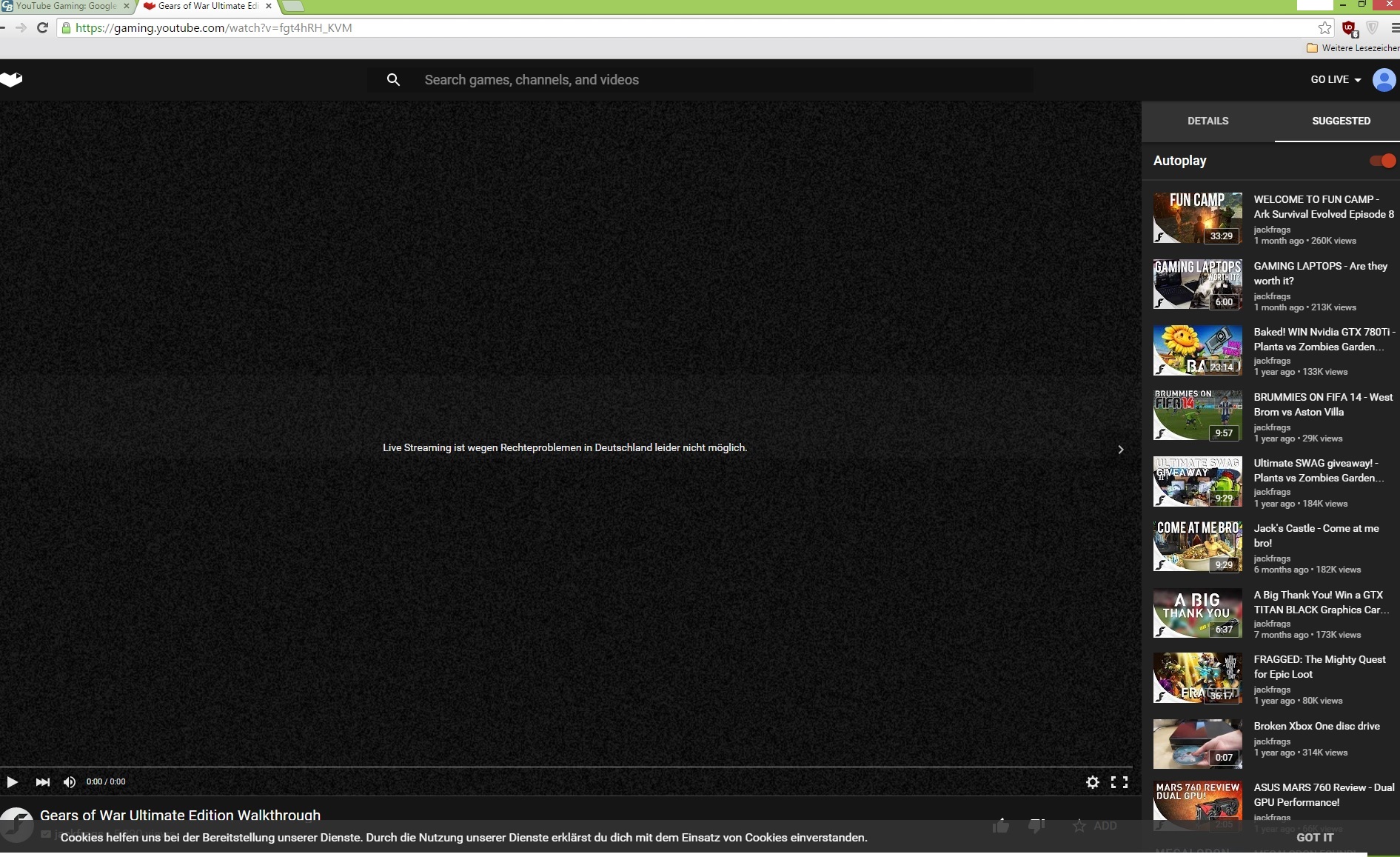Open FRAGGED: The Mighty Quest title
This screenshot has height=857, width=1400.
coord(1319,667)
